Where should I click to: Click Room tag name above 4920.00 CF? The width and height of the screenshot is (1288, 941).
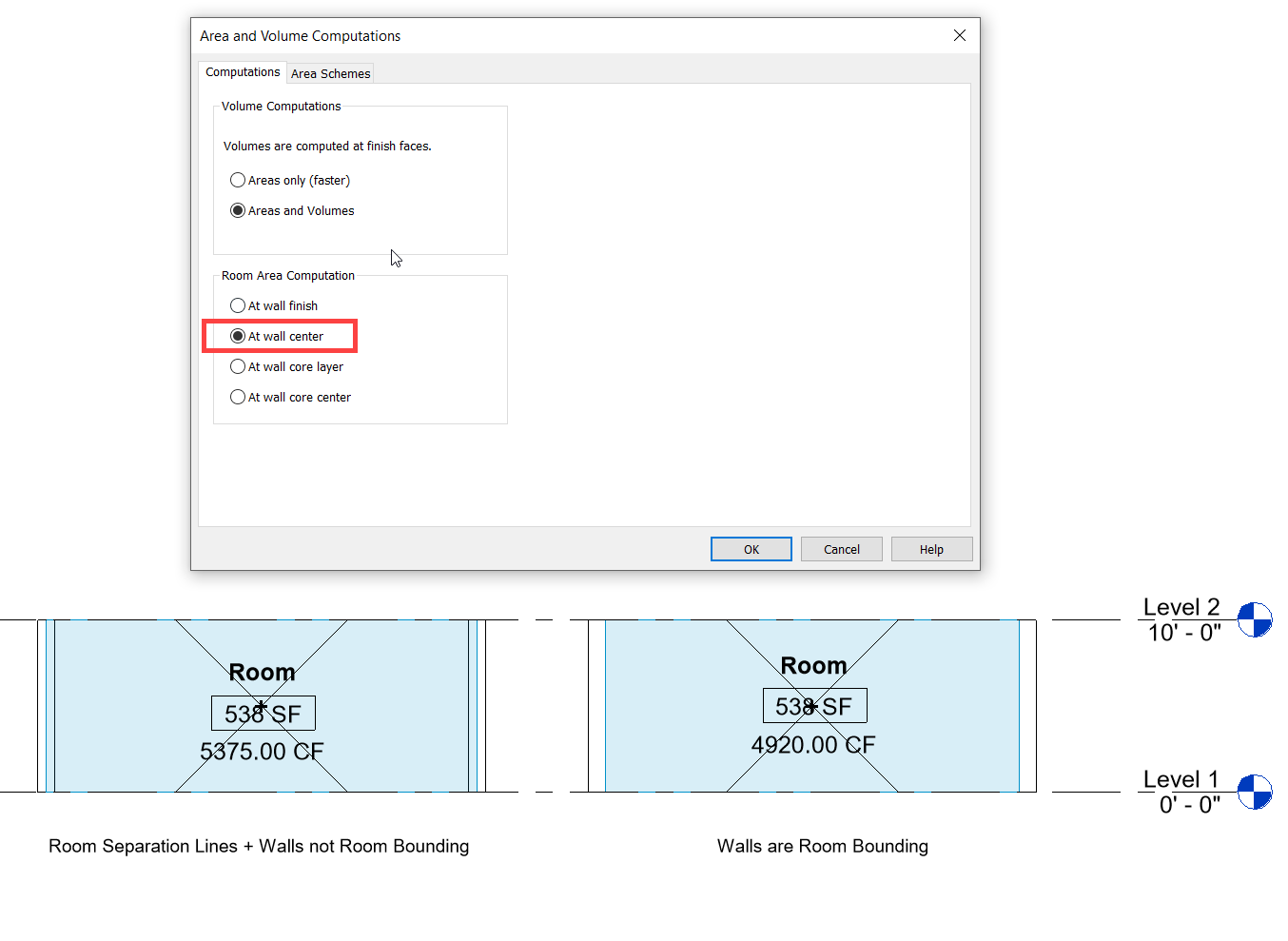(813, 666)
